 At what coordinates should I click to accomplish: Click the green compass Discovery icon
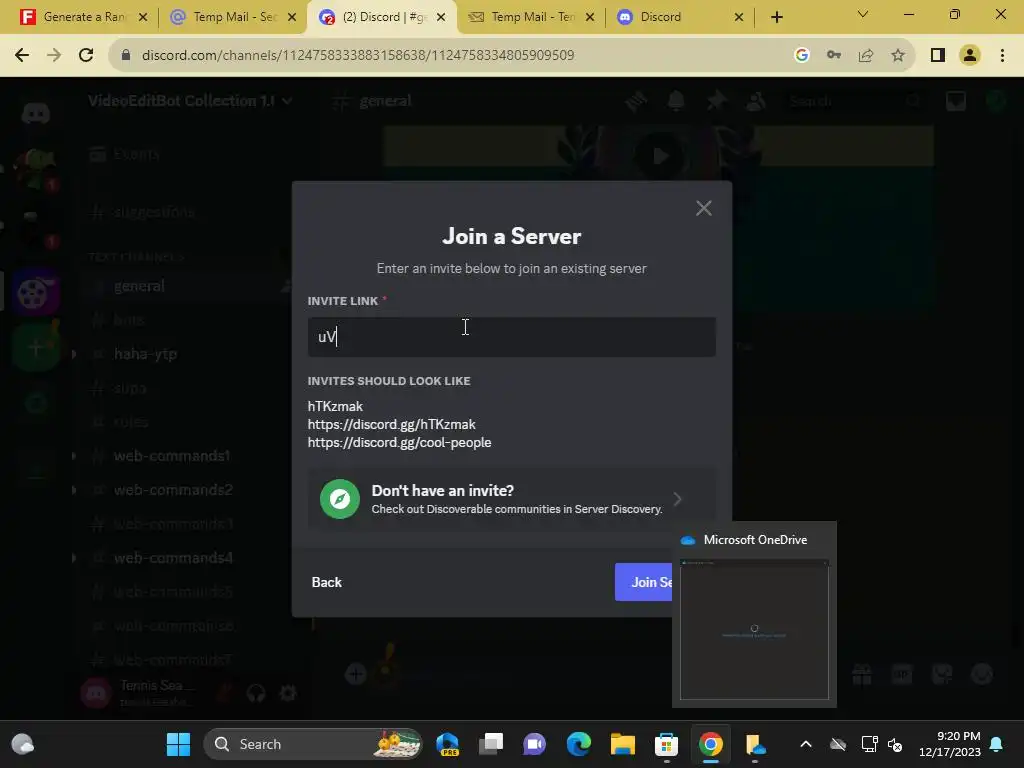click(x=340, y=499)
